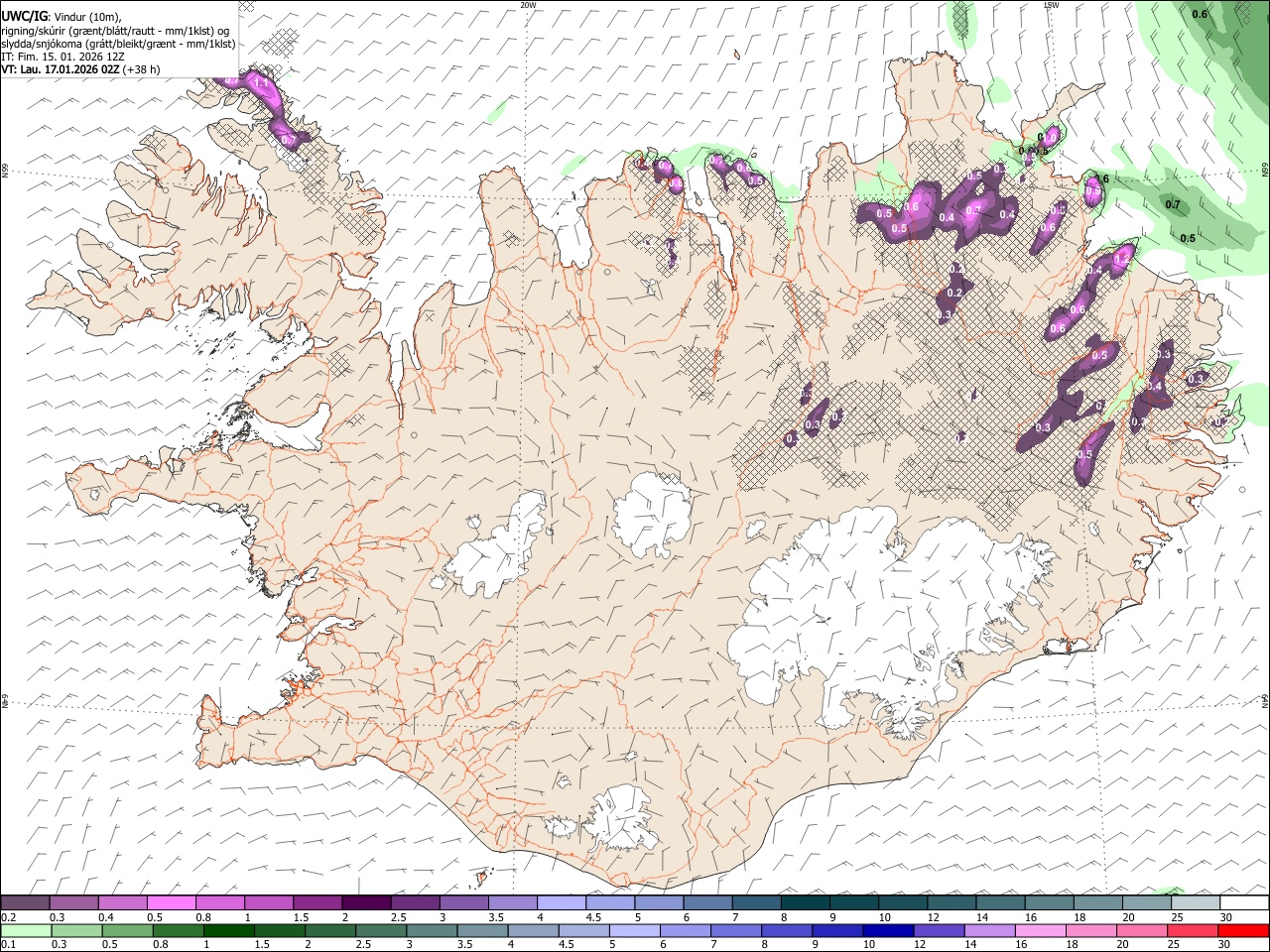1270x952 pixels.
Task: Pick lower legend swatch between 6 and 7
Action: (x=686, y=931)
